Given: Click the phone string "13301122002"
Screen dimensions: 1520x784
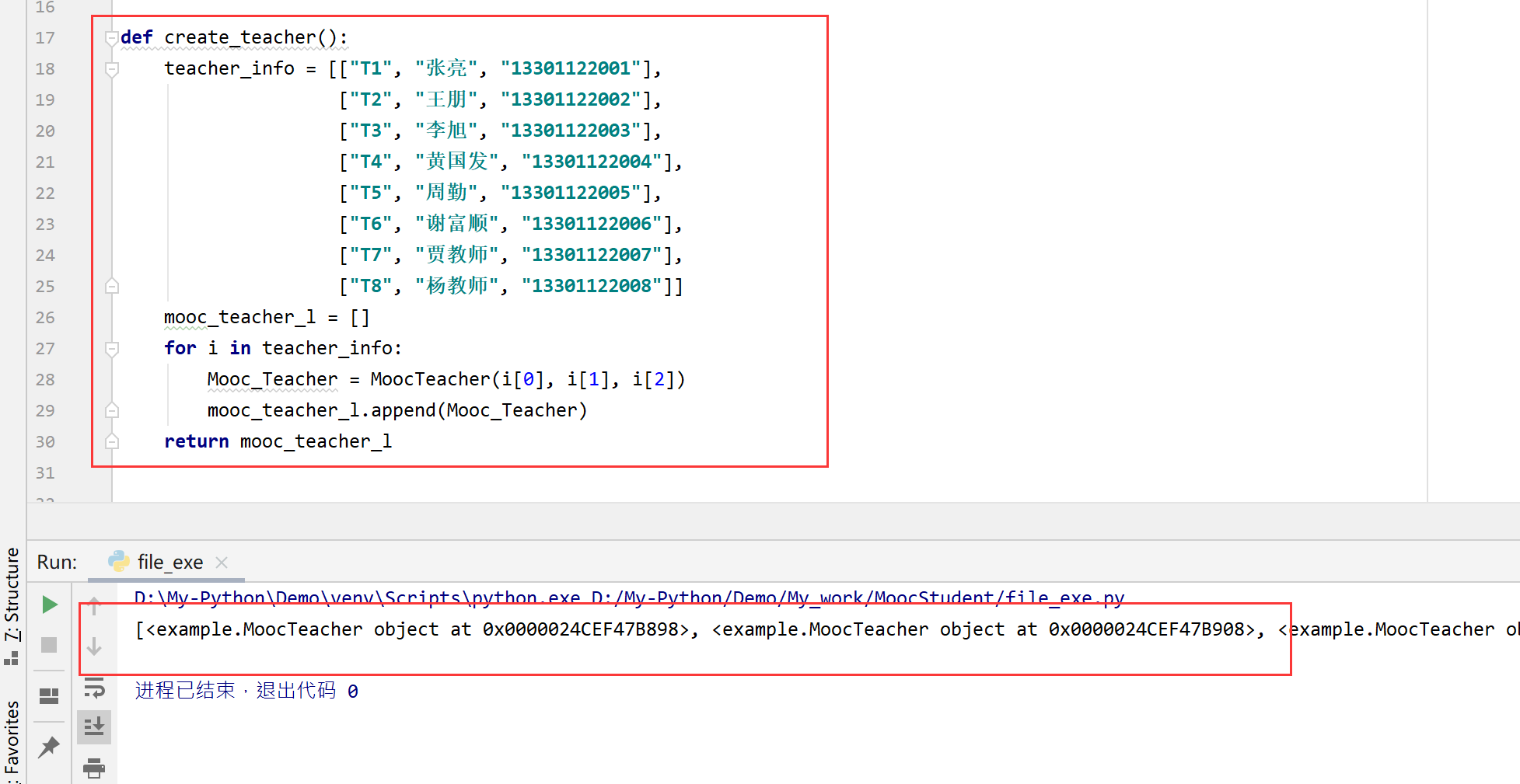Looking at the screenshot, I should tap(575, 99).
